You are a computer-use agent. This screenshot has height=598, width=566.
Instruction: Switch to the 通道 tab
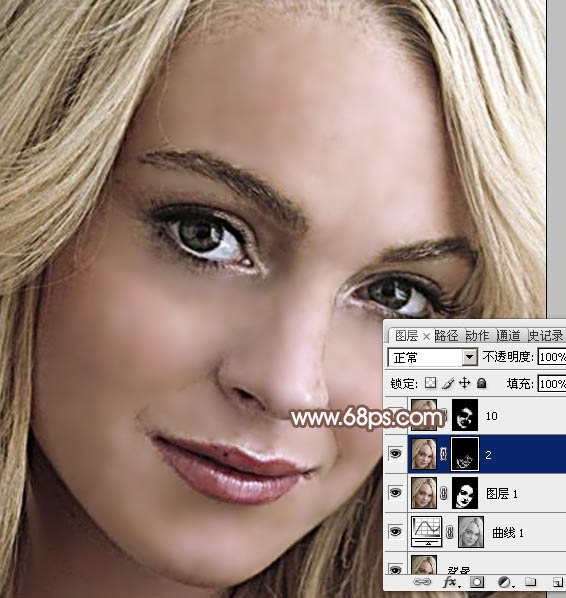pyautogui.click(x=508, y=336)
